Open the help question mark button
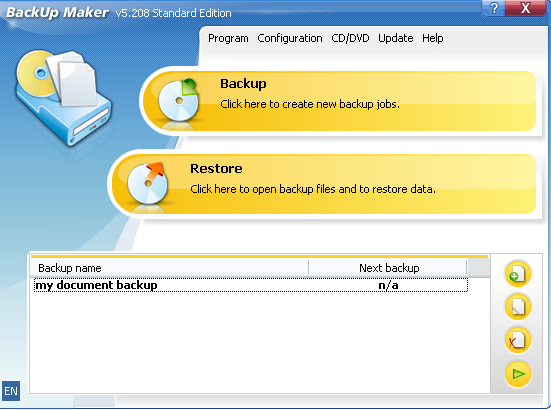The image size is (551, 410). (493, 8)
